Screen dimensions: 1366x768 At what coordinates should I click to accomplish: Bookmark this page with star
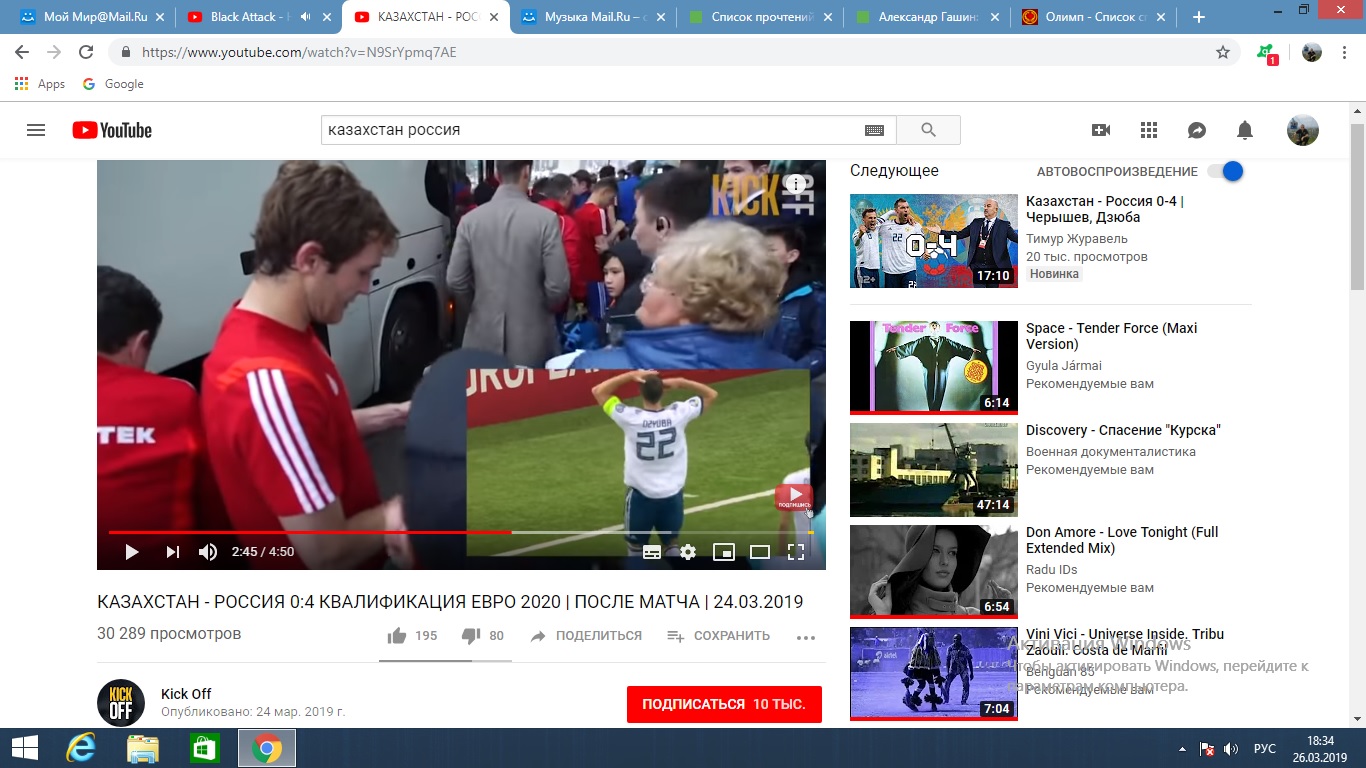coord(1222,52)
